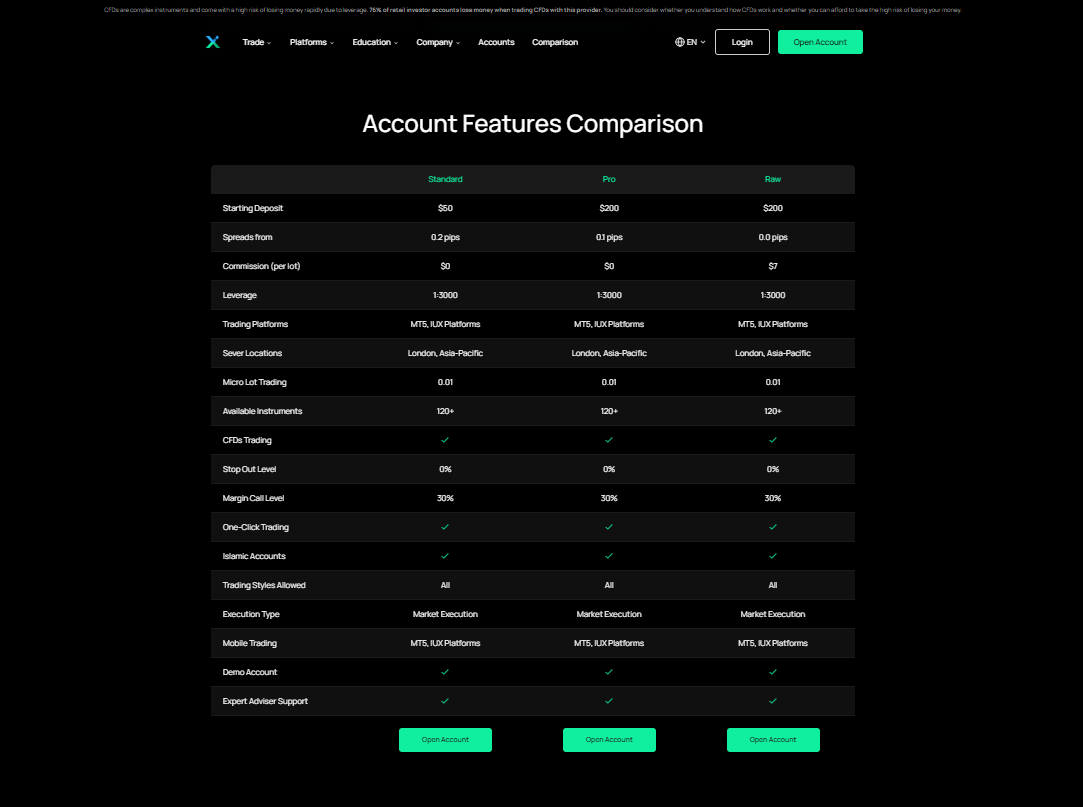Toggle the Pro CFDs Trading checkmark
The height and width of the screenshot is (807, 1083).
point(609,440)
